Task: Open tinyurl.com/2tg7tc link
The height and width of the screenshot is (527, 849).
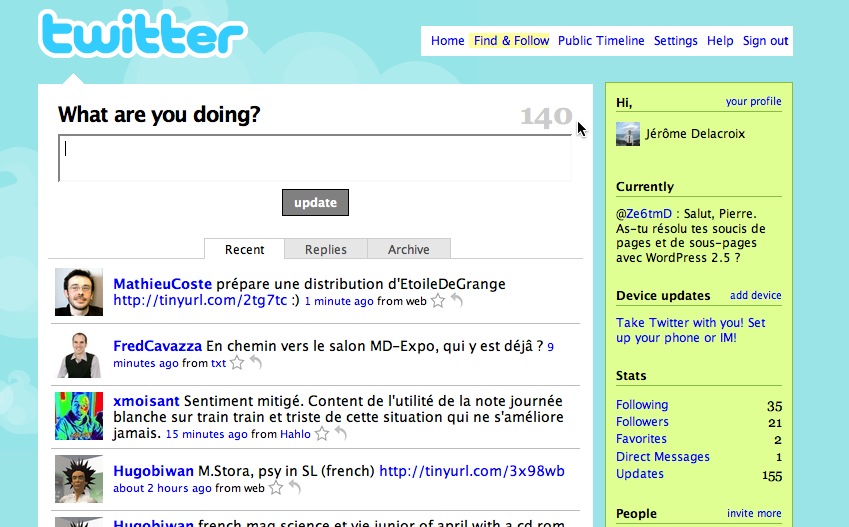Action: [200, 300]
